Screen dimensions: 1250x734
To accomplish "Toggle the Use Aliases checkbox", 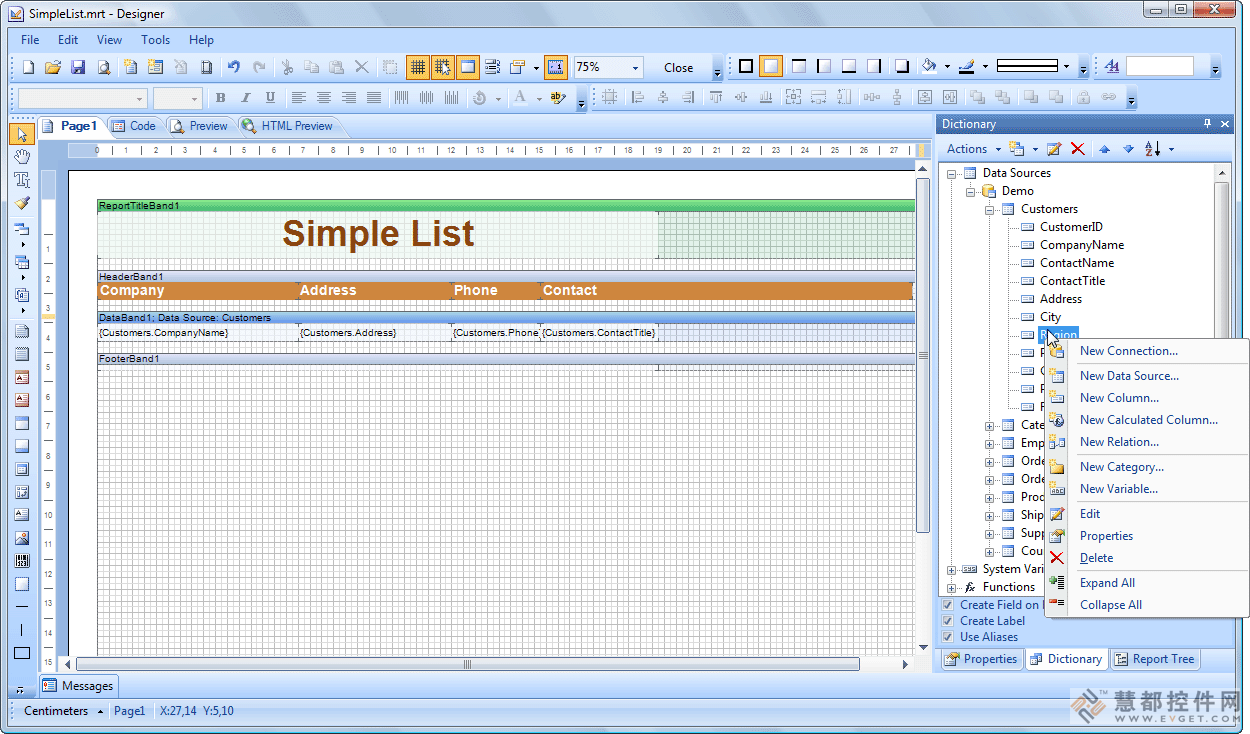I will (948, 637).
